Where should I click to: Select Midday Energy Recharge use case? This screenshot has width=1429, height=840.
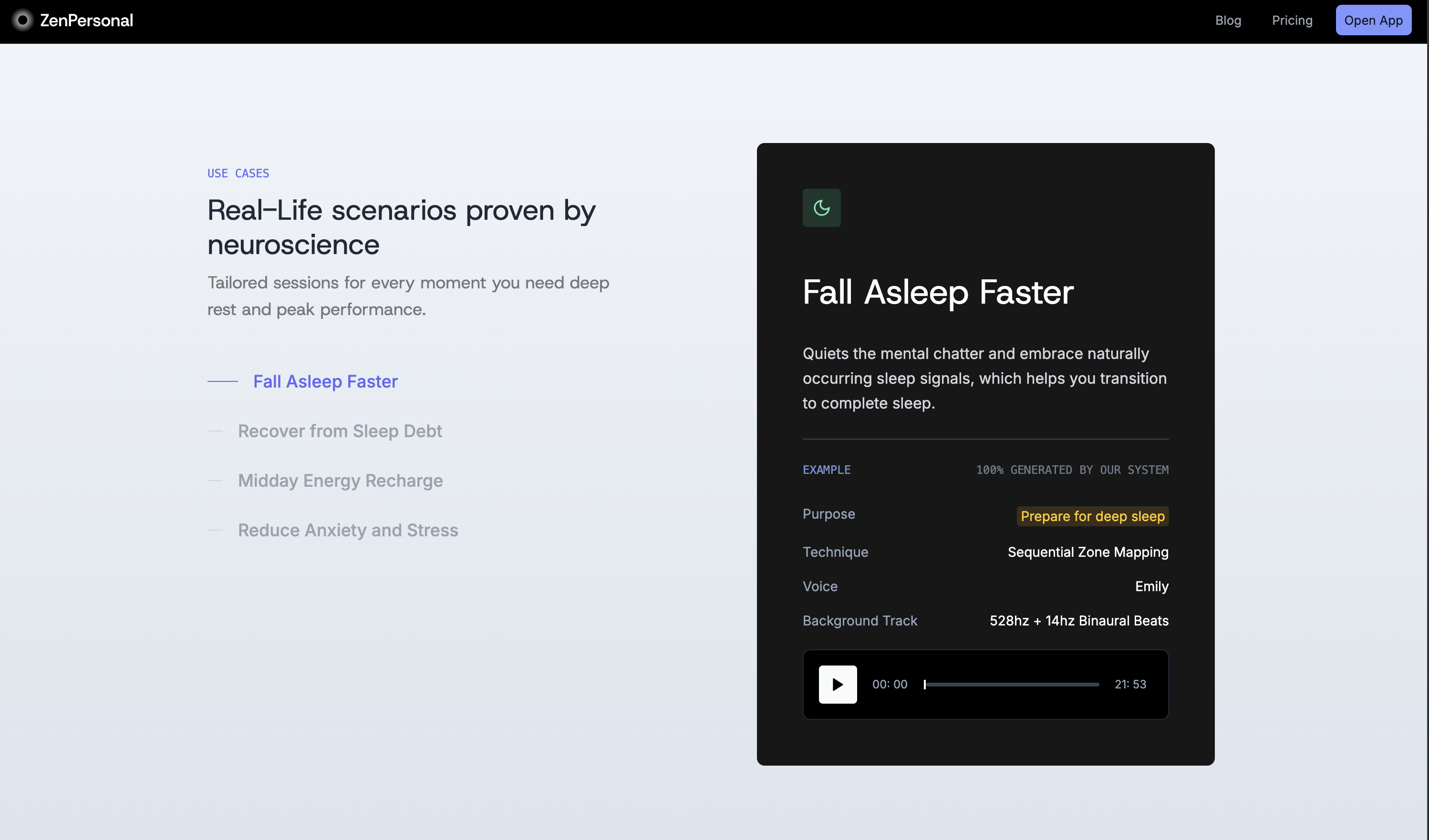[x=340, y=481]
